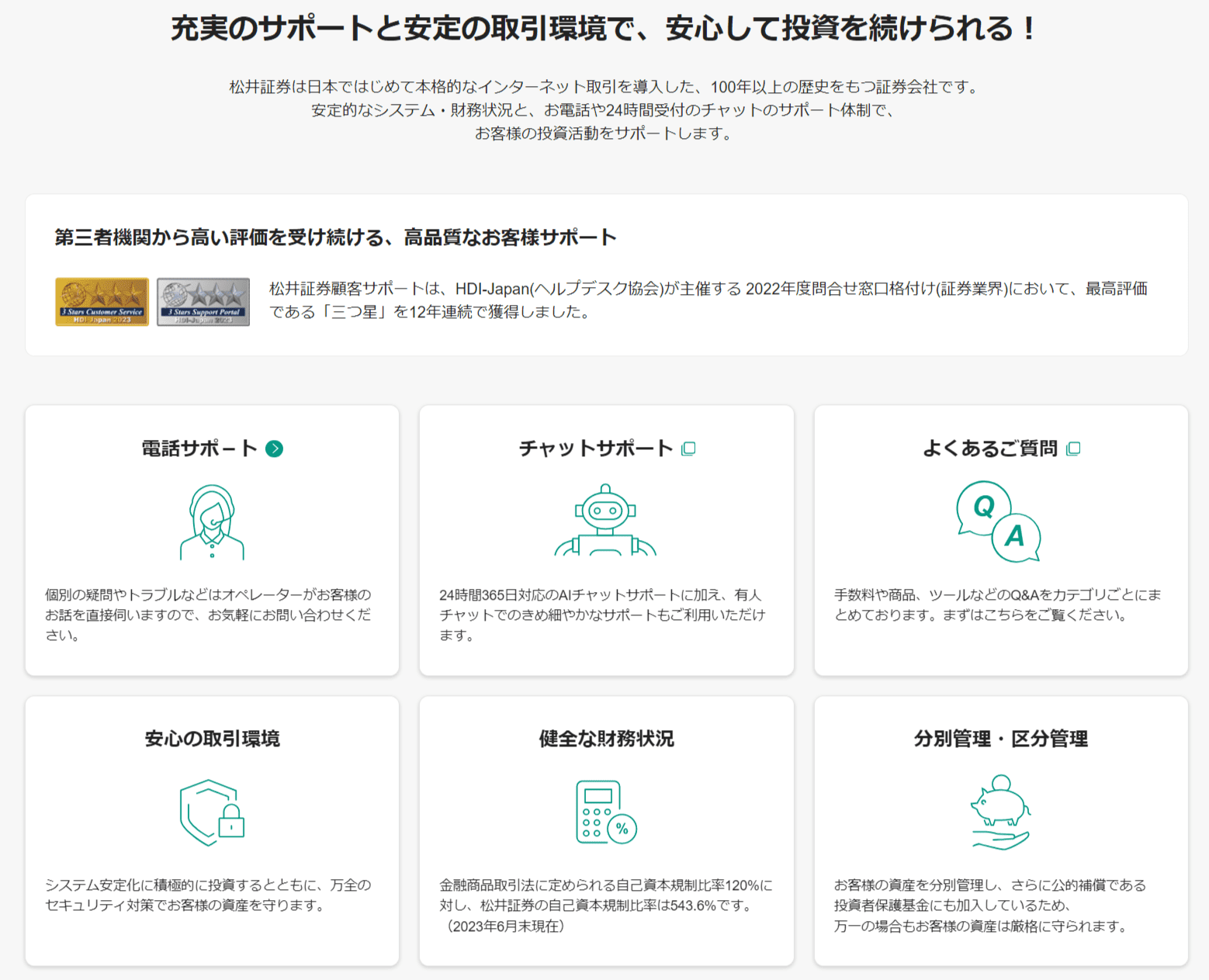
Task: Click the 安心の取引環境 heading
Action: [x=212, y=739]
